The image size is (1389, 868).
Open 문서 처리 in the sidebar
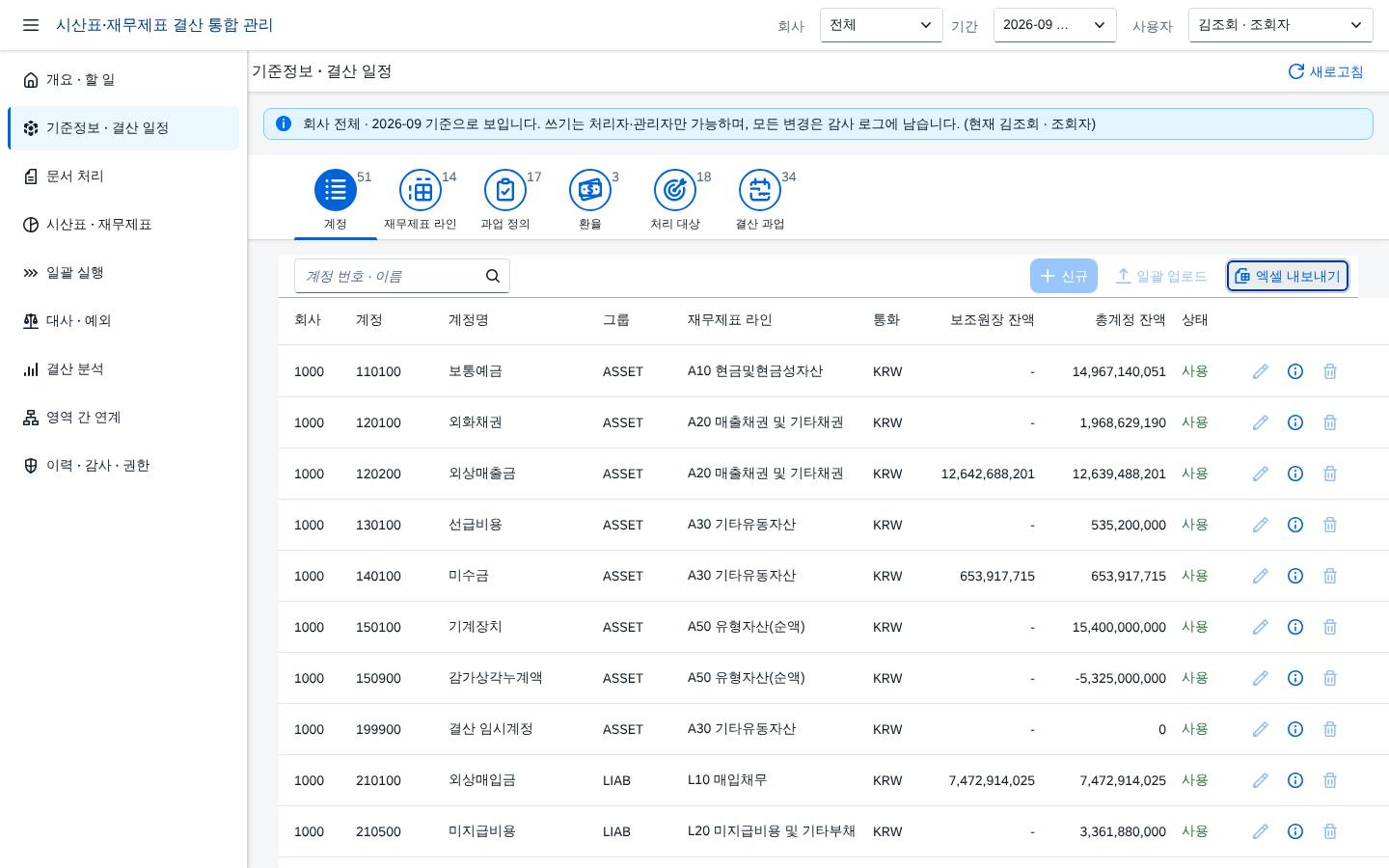123,176
